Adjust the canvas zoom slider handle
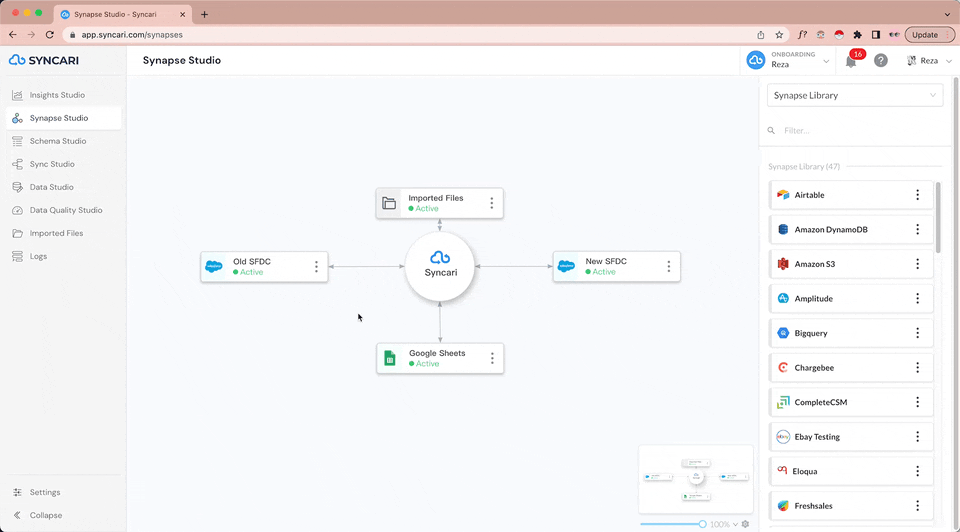This screenshot has height=532, width=960. [x=702, y=524]
